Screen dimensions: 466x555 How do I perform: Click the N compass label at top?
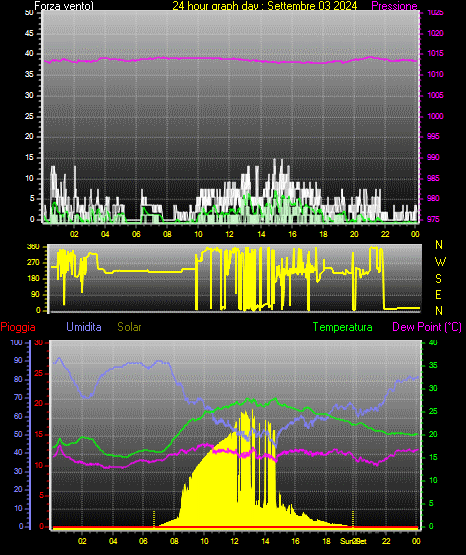(439, 245)
